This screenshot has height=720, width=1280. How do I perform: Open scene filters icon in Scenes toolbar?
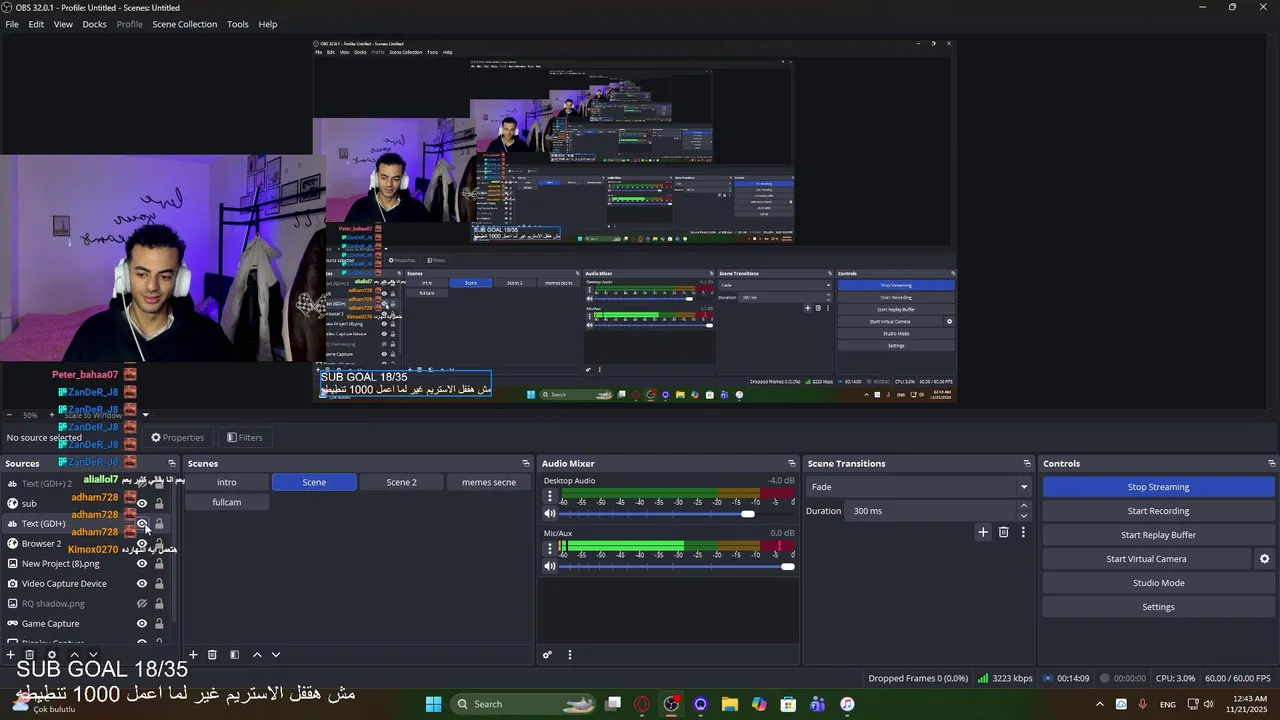tap(234, 655)
